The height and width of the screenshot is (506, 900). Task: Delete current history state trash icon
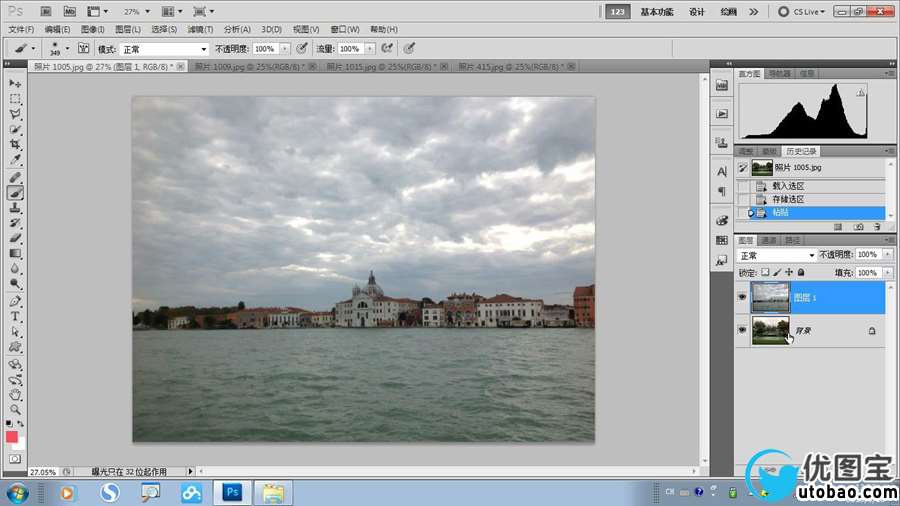click(x=877, y=227)
